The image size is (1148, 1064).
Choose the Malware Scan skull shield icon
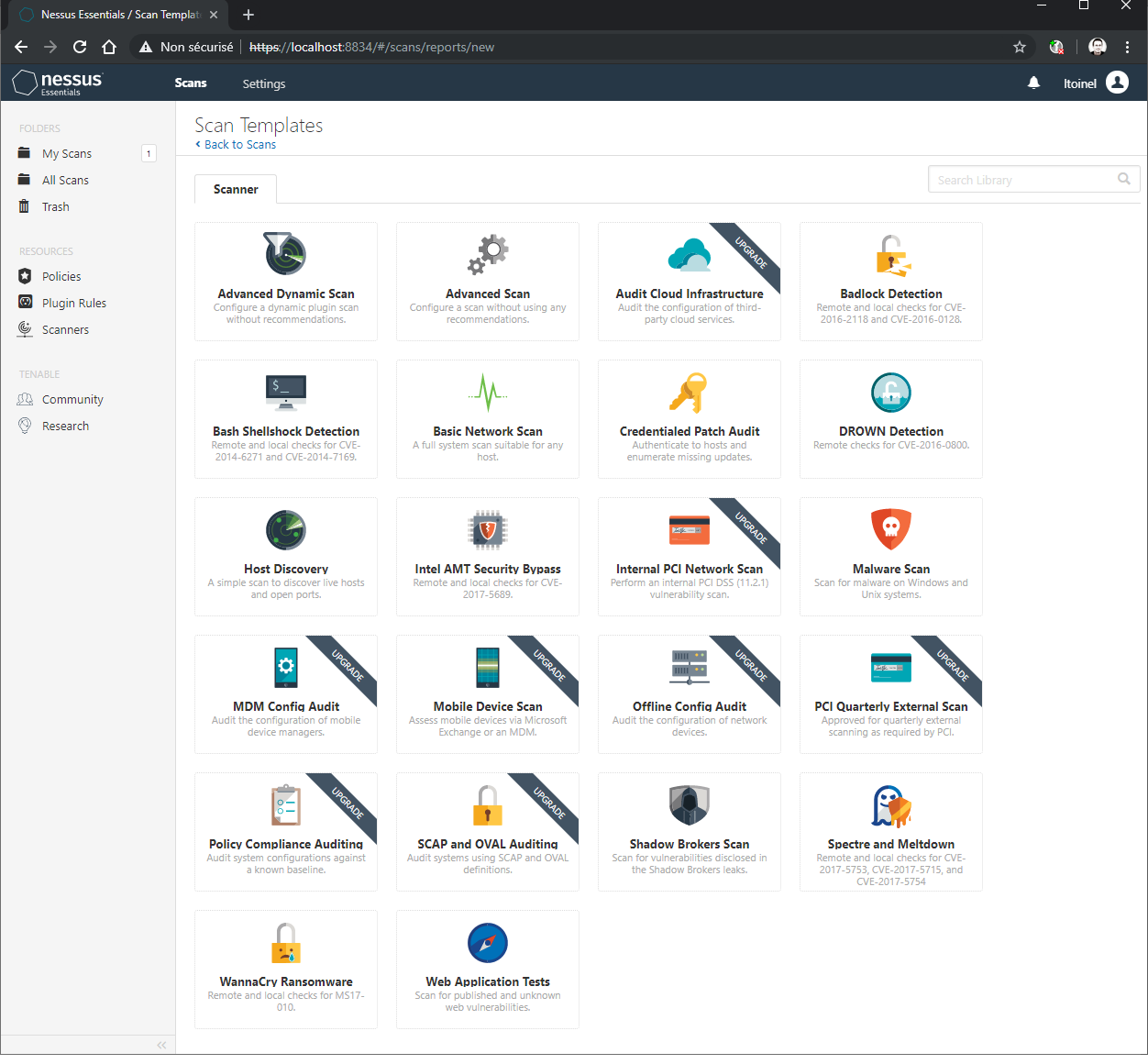coord(891,529)
